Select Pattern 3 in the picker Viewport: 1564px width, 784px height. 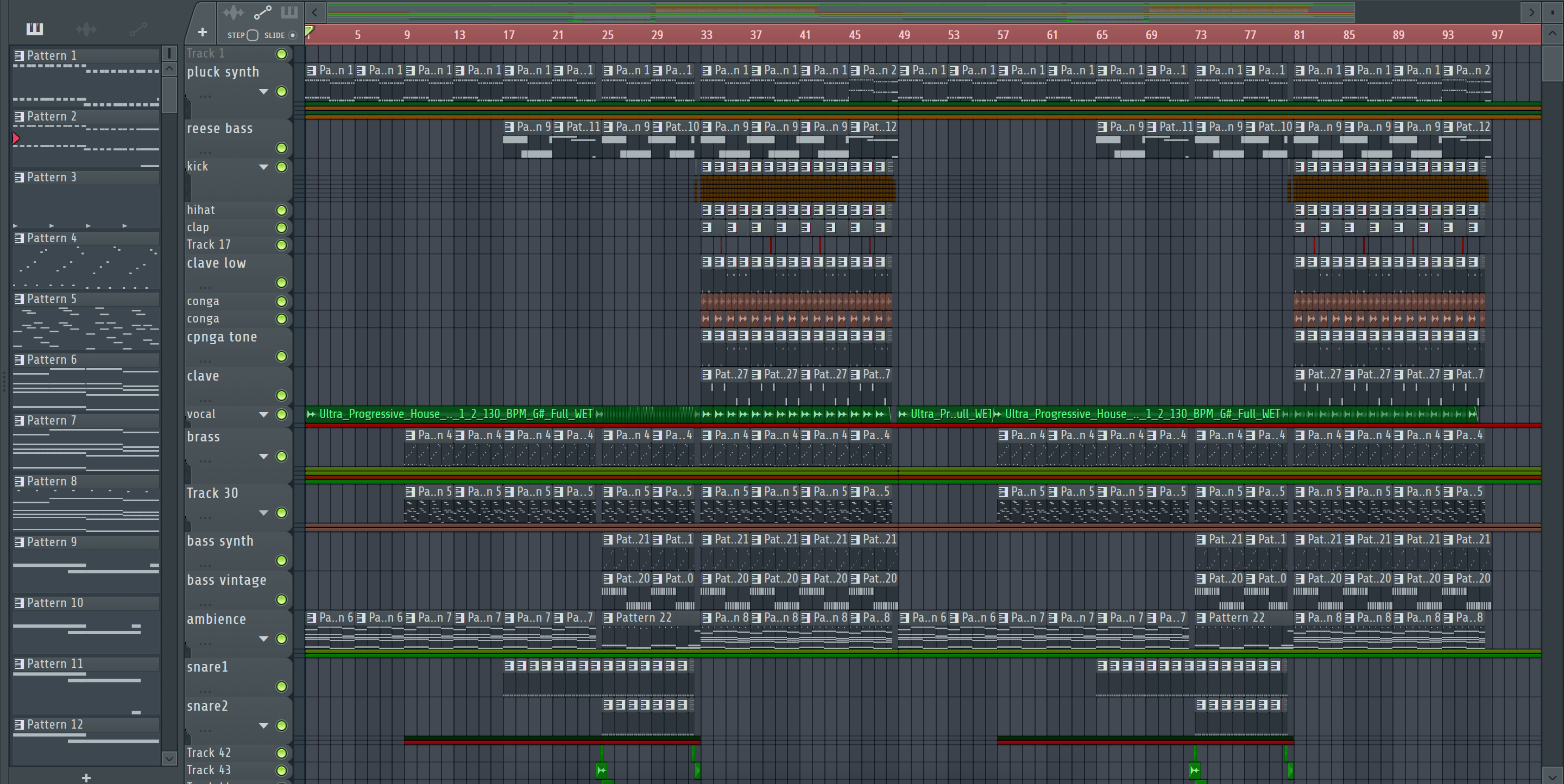tap(86, 177)
